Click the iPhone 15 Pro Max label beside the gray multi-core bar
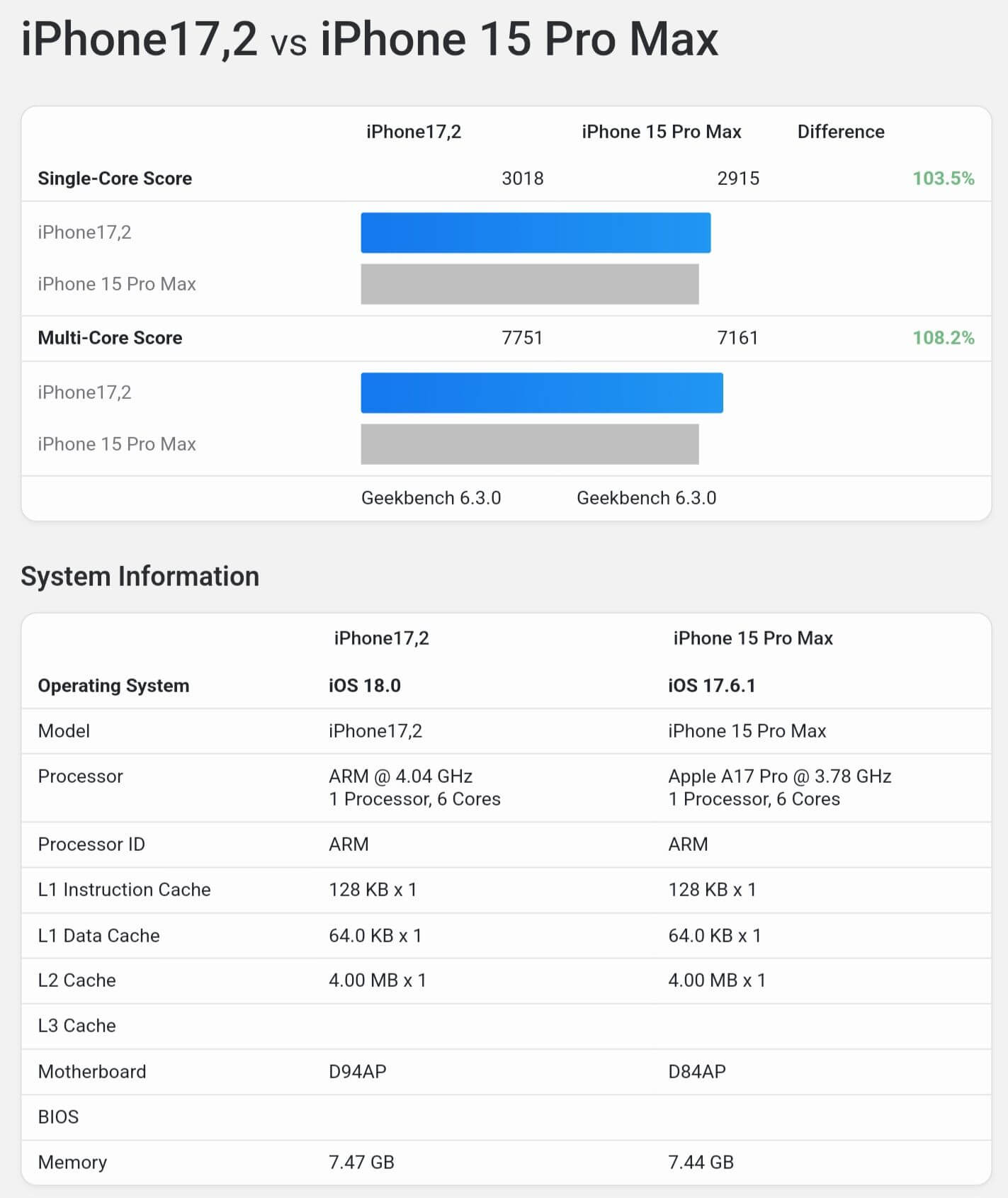 117,444
